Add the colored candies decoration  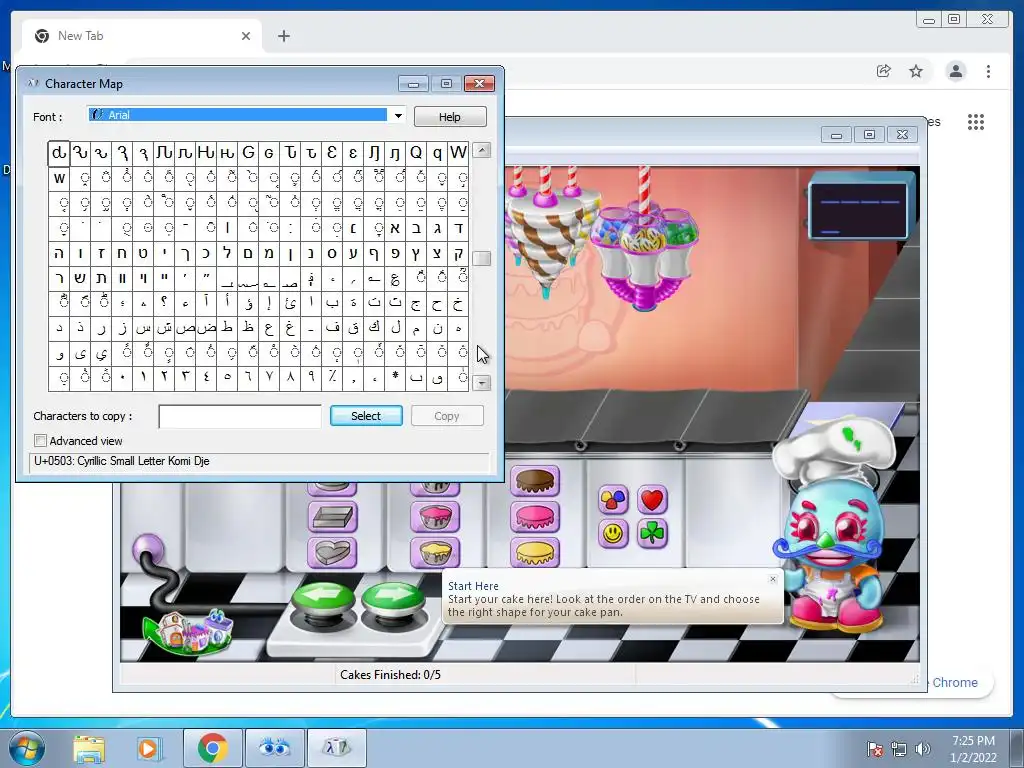[x=613, y=500]
